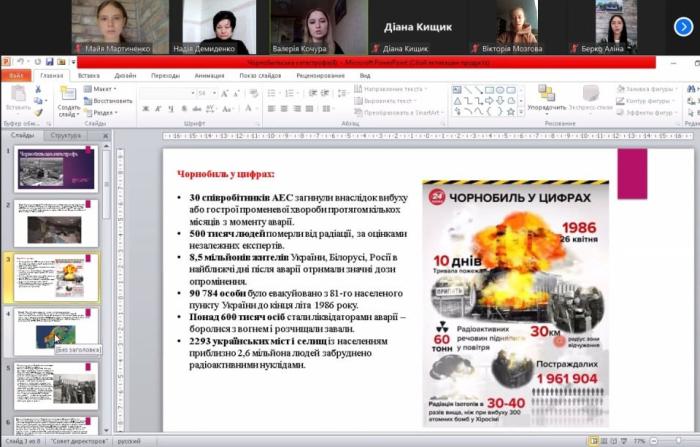700x447 pixels.
Task: Select the Format Painter brush icon
Action: click(38, 111)
